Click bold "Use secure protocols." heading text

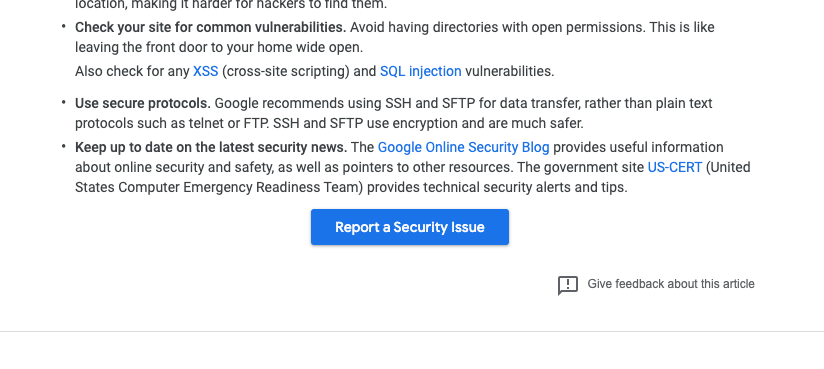pos(143,103)
